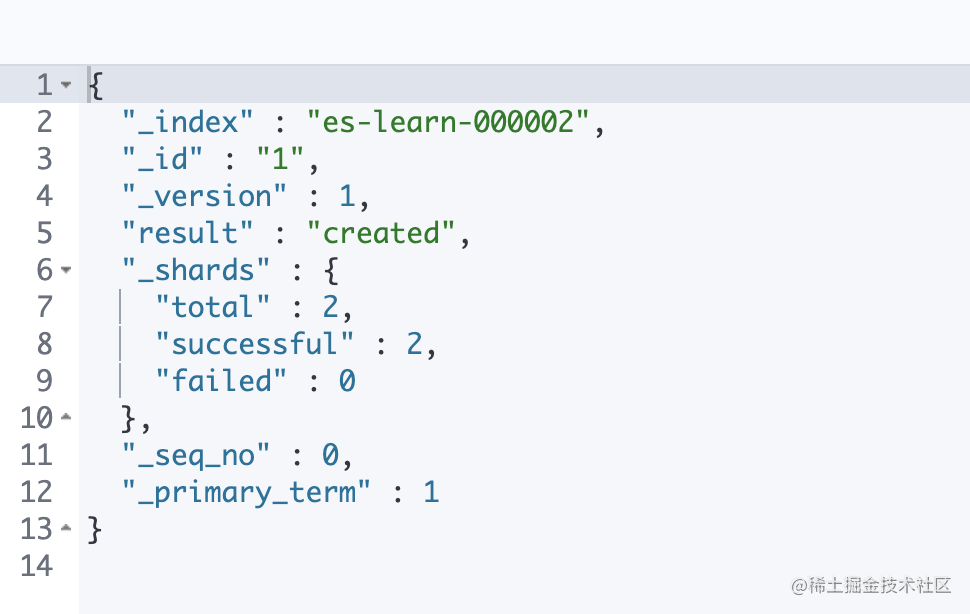Click the opening brace on line 1
Viewport: 970px width, 614px height.
96,85
